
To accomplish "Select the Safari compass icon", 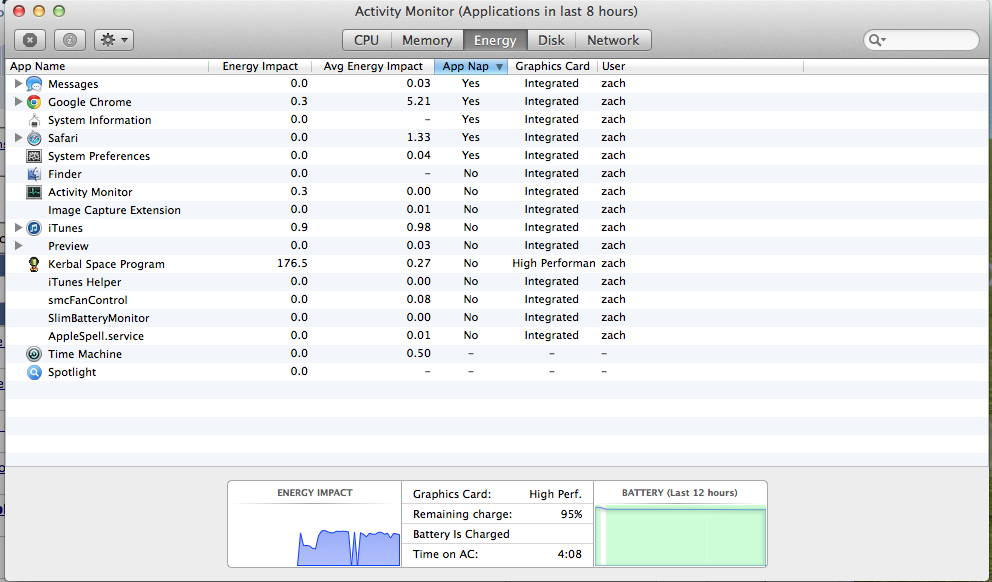I will 34,138.
